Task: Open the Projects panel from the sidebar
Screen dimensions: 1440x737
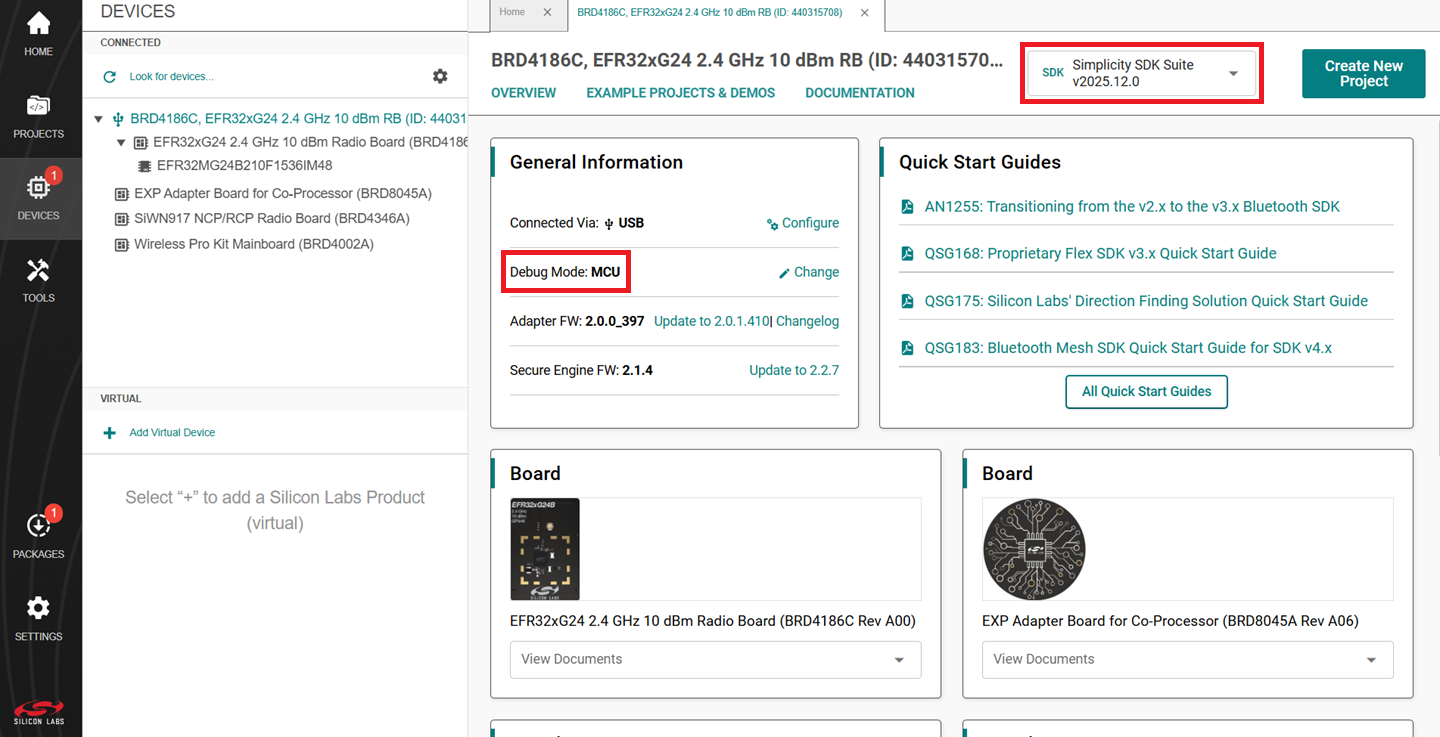Action: tap(38, 112)
